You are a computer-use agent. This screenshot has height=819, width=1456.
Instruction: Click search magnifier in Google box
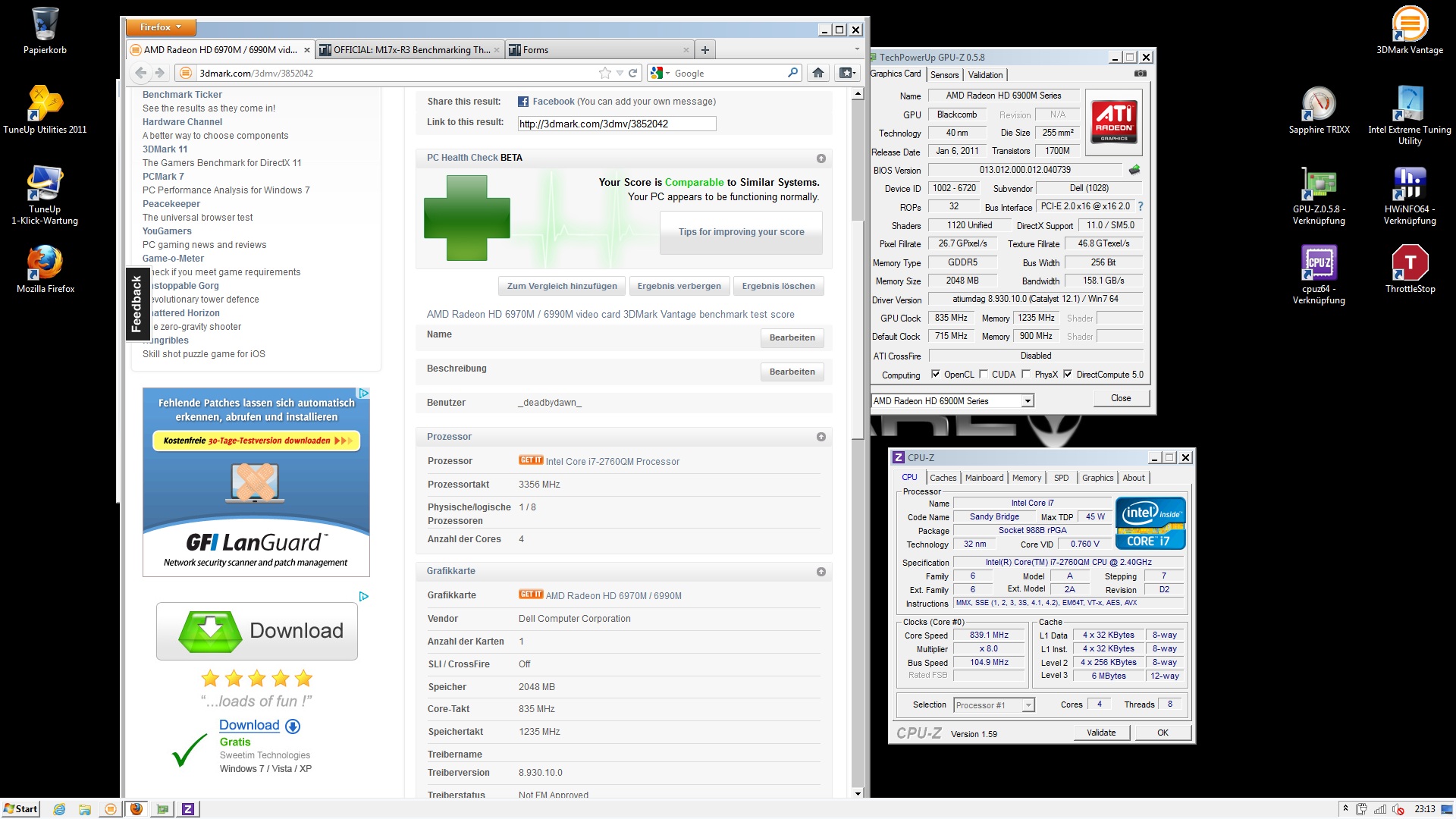click(x=792, y=73)
